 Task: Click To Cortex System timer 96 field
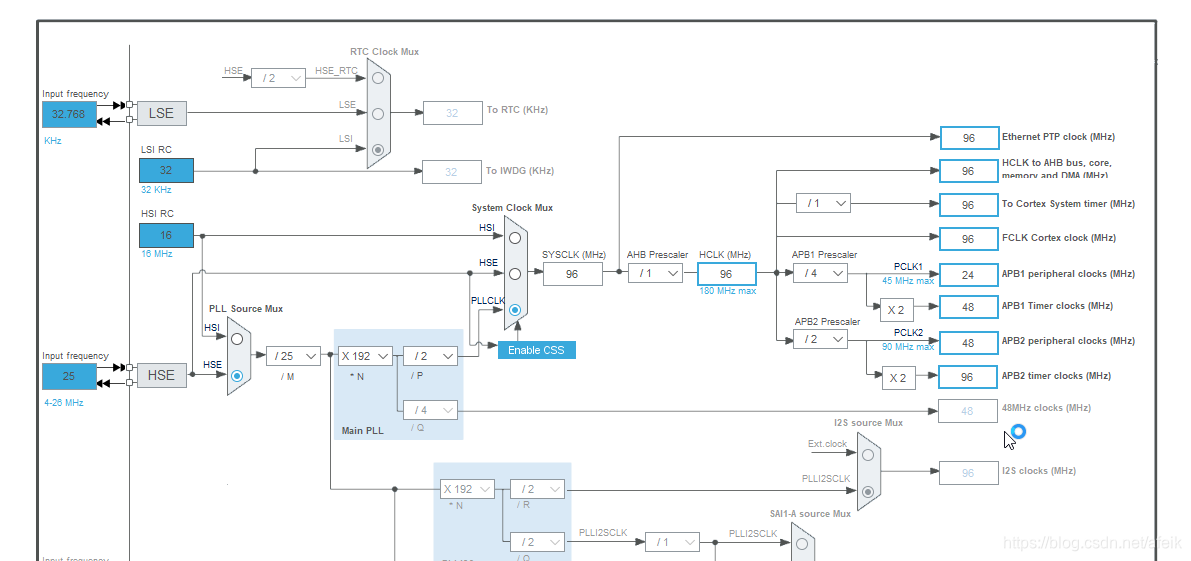969,205
